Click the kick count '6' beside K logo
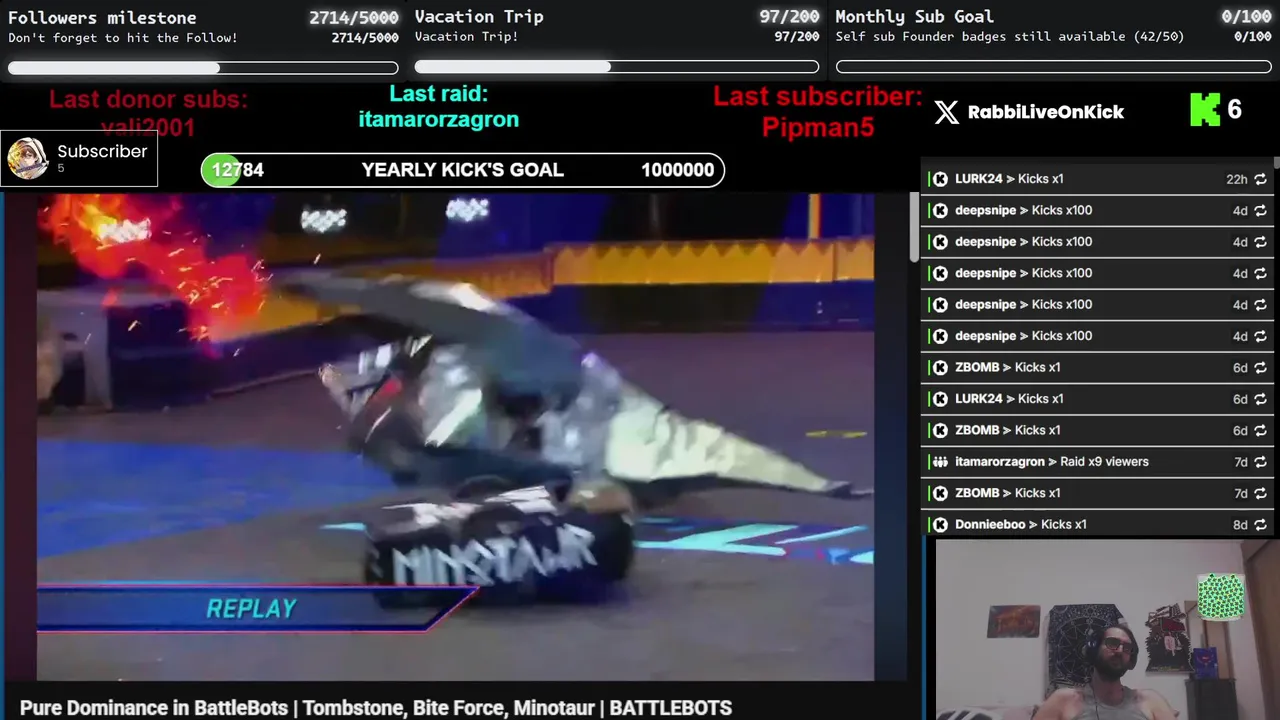Screen dimensions: 1280x720 (1235, 110)
